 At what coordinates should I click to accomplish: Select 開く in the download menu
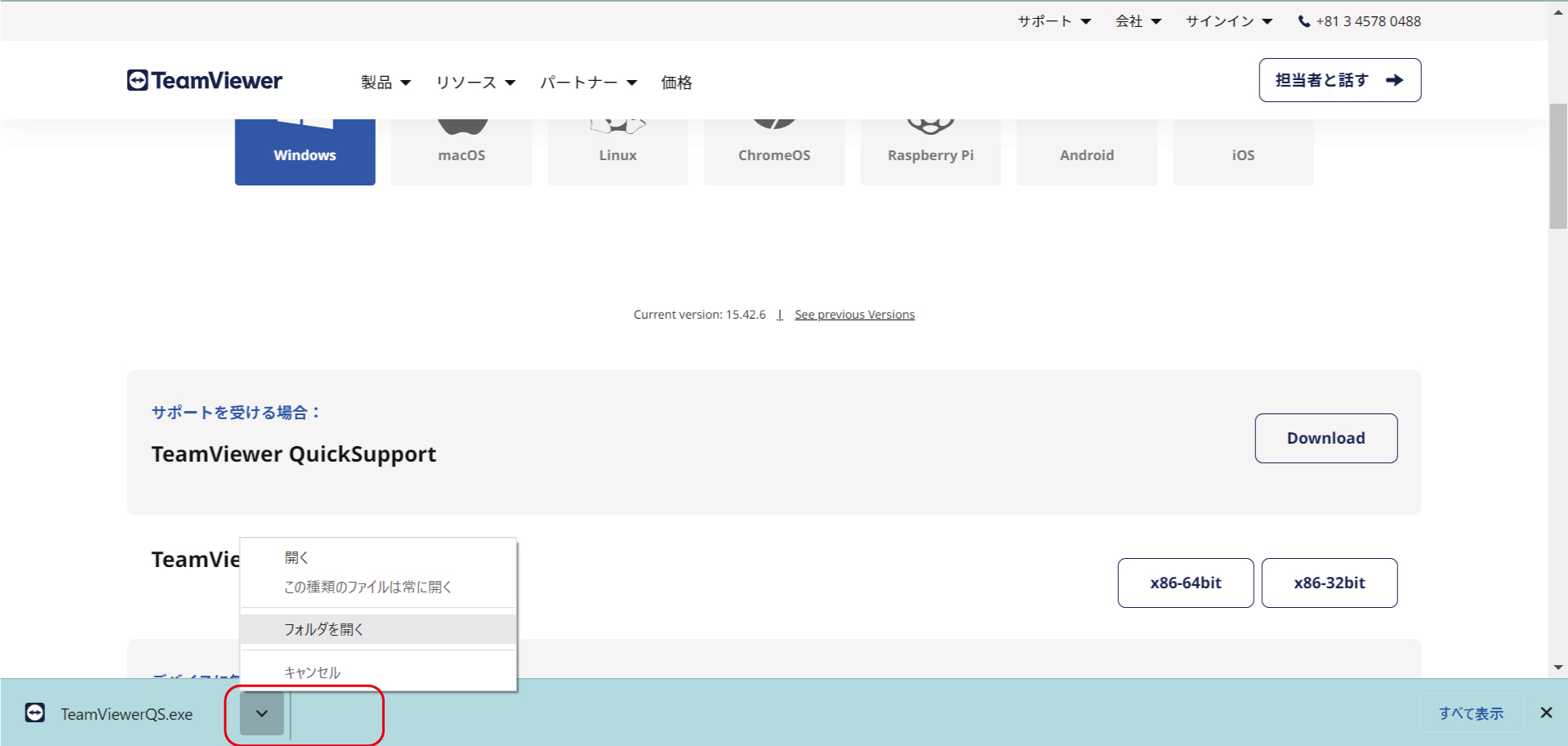(296, 558)
